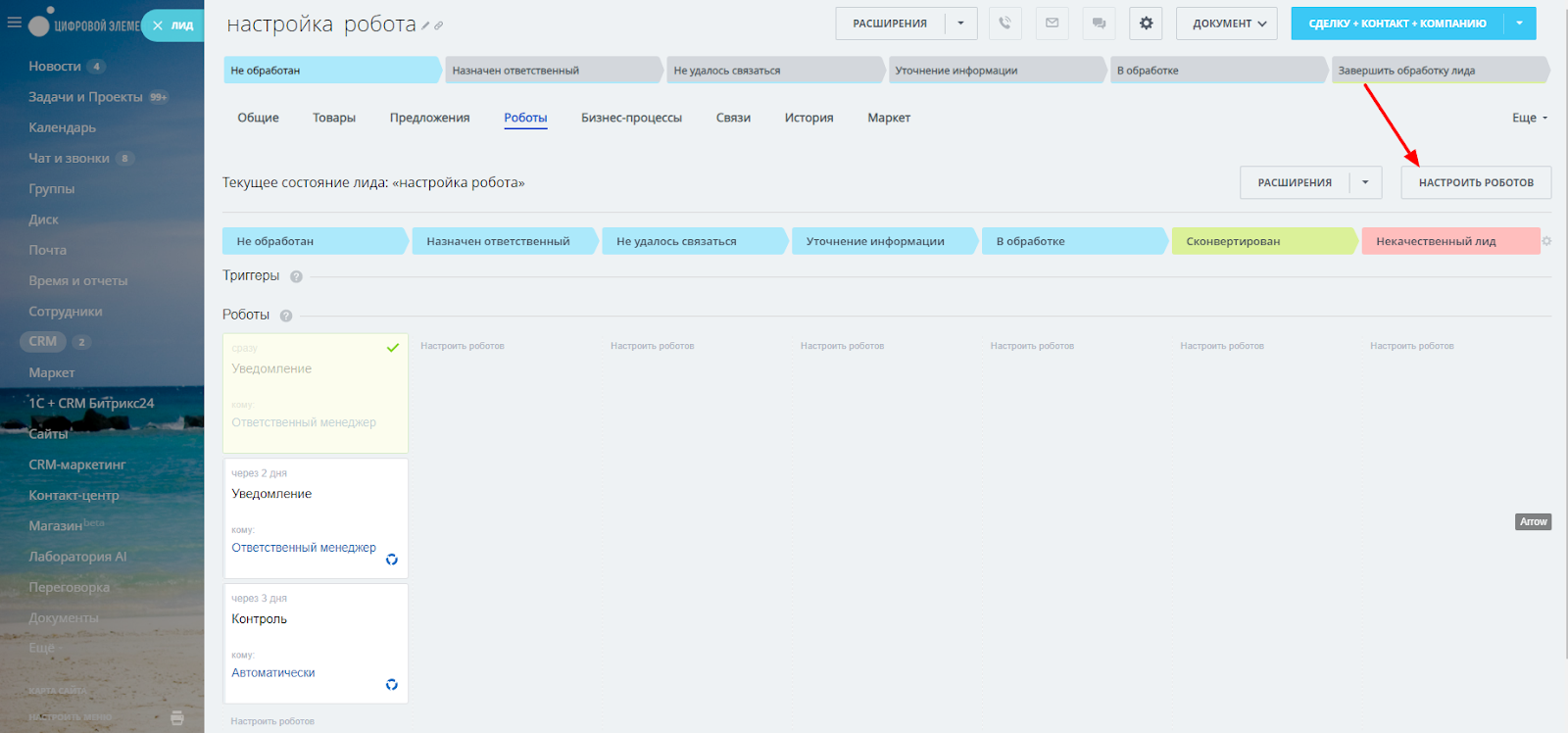Open Ответственный менеджер link in 2-day robot
The width and height of the screenshot is (1568, 733).
(304, 548)
